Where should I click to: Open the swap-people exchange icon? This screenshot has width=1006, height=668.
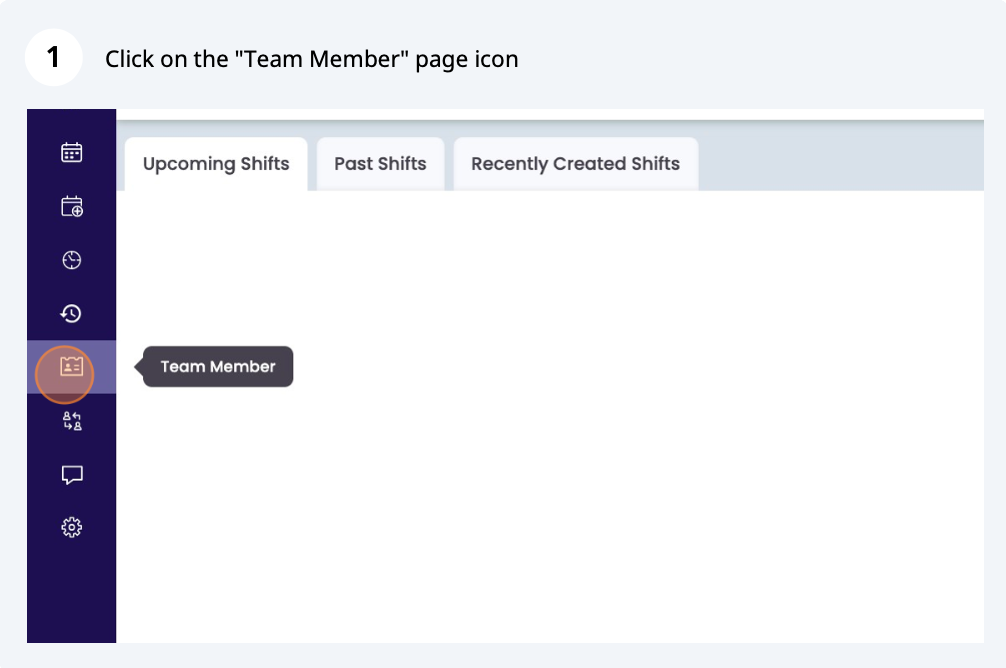(x=71, y=421)
